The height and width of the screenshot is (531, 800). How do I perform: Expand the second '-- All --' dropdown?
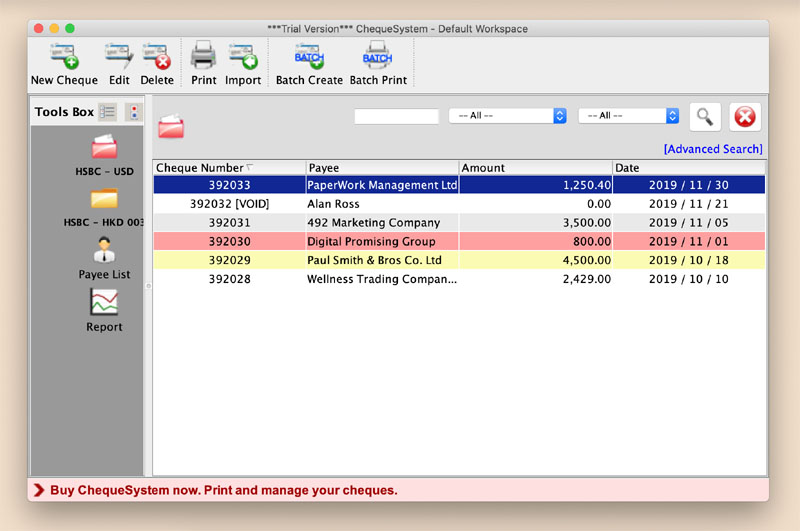tap(629, 116)
